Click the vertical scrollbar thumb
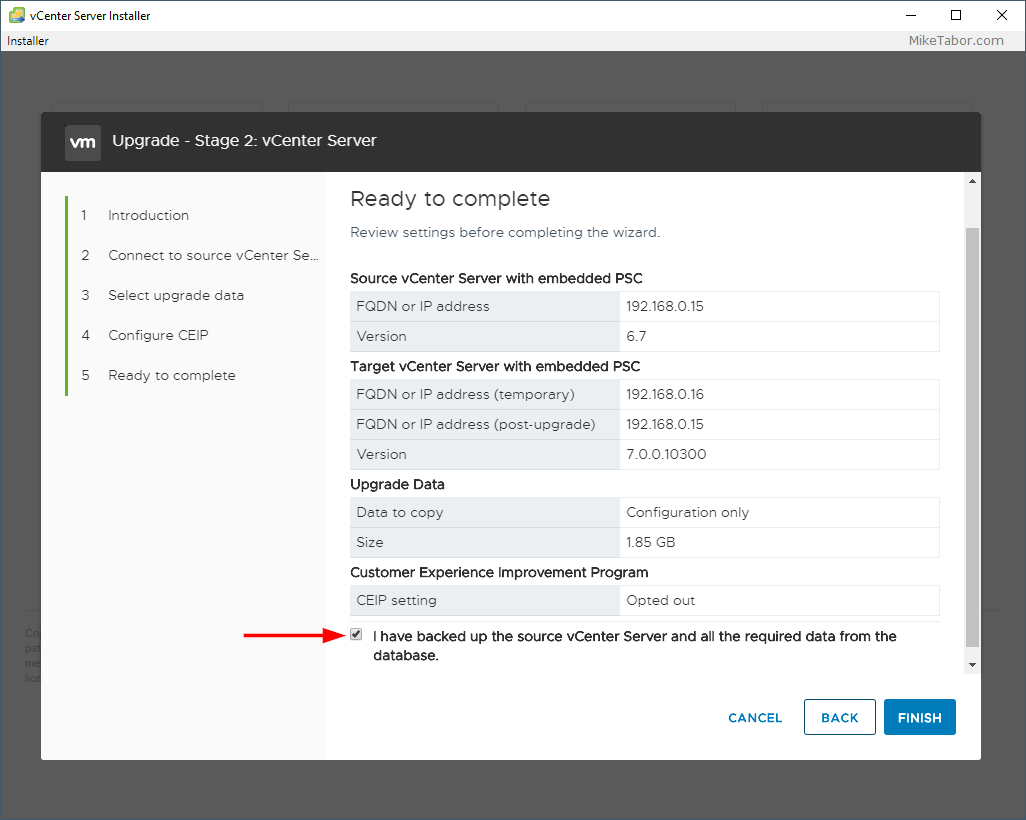Viewport: 1026px width, 820px height. (972, 437)
